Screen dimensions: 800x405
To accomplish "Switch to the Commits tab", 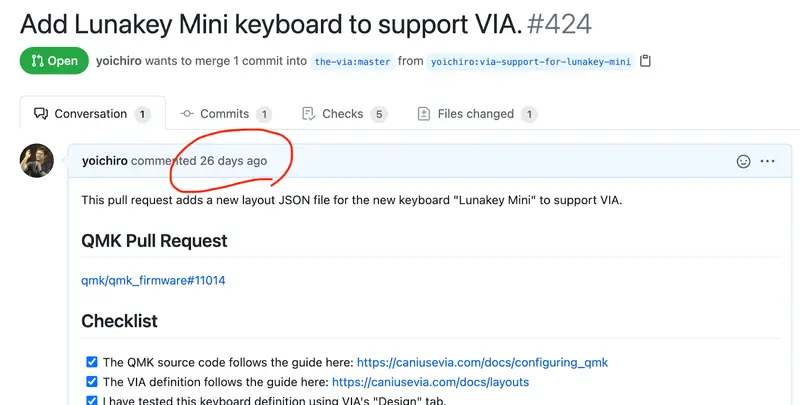I will tap(225, 113).
